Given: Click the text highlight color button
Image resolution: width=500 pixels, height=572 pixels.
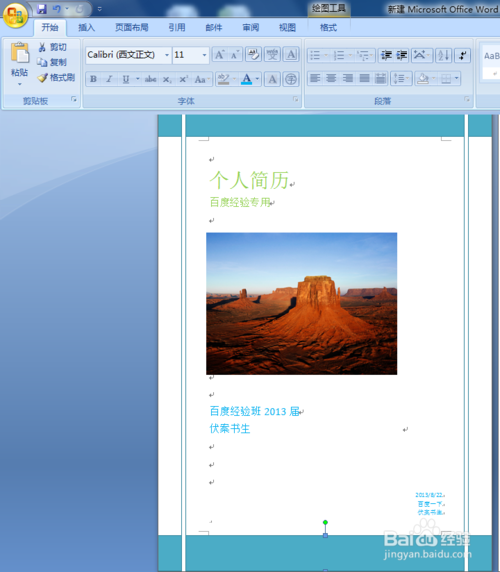Looking at the screenshot, I should [x=223, y=79].
